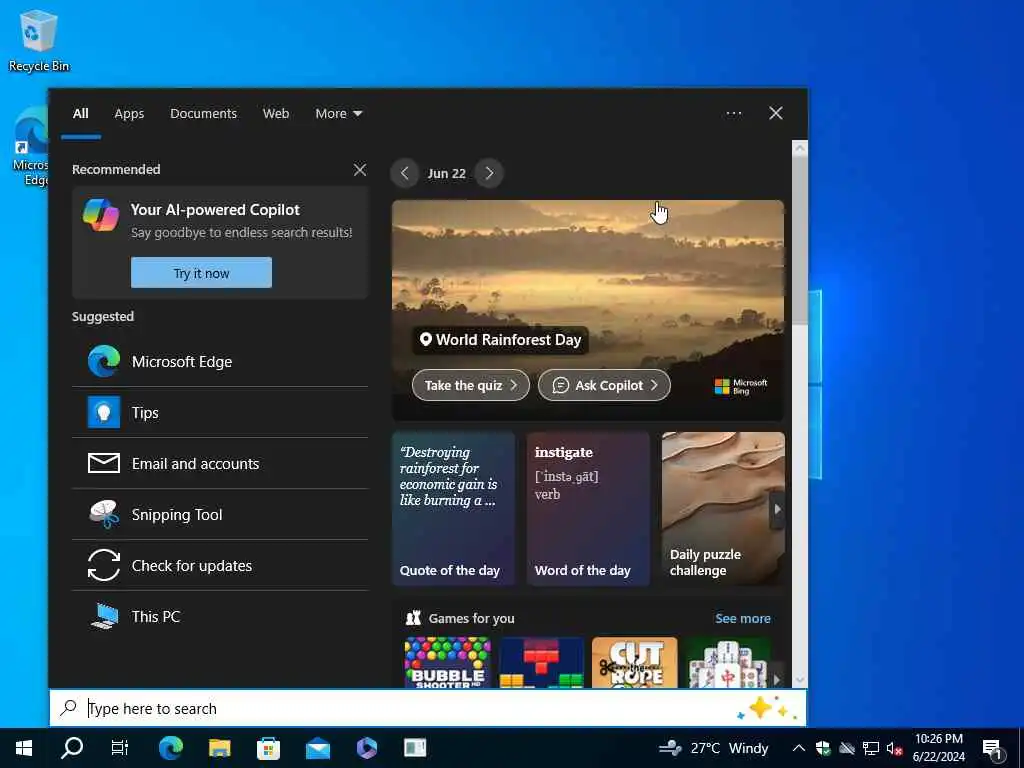Go to previous day in search highlights
1024x768 pixels.
point(404,173)
